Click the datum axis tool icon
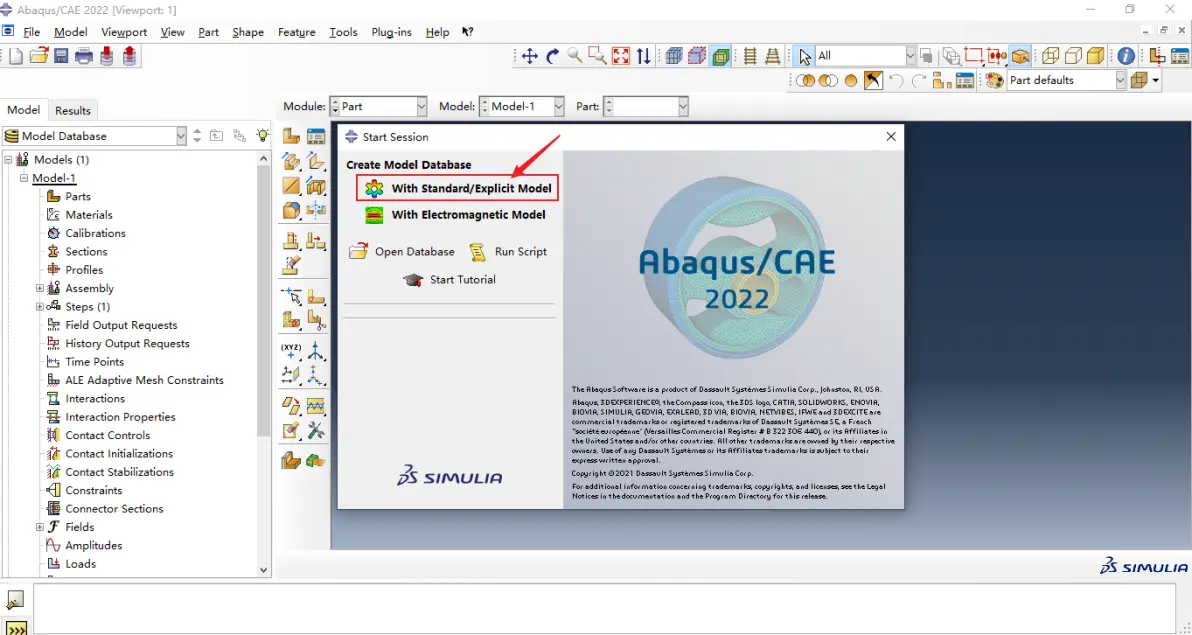Screen dimensions: 1192x635 pyautogui.click(x=315, y=351)
